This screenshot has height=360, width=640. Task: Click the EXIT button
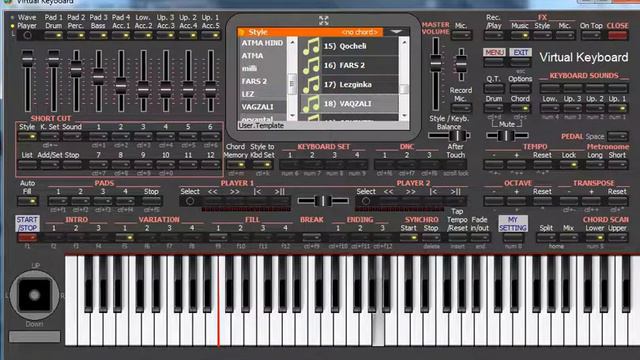(520, 52)
